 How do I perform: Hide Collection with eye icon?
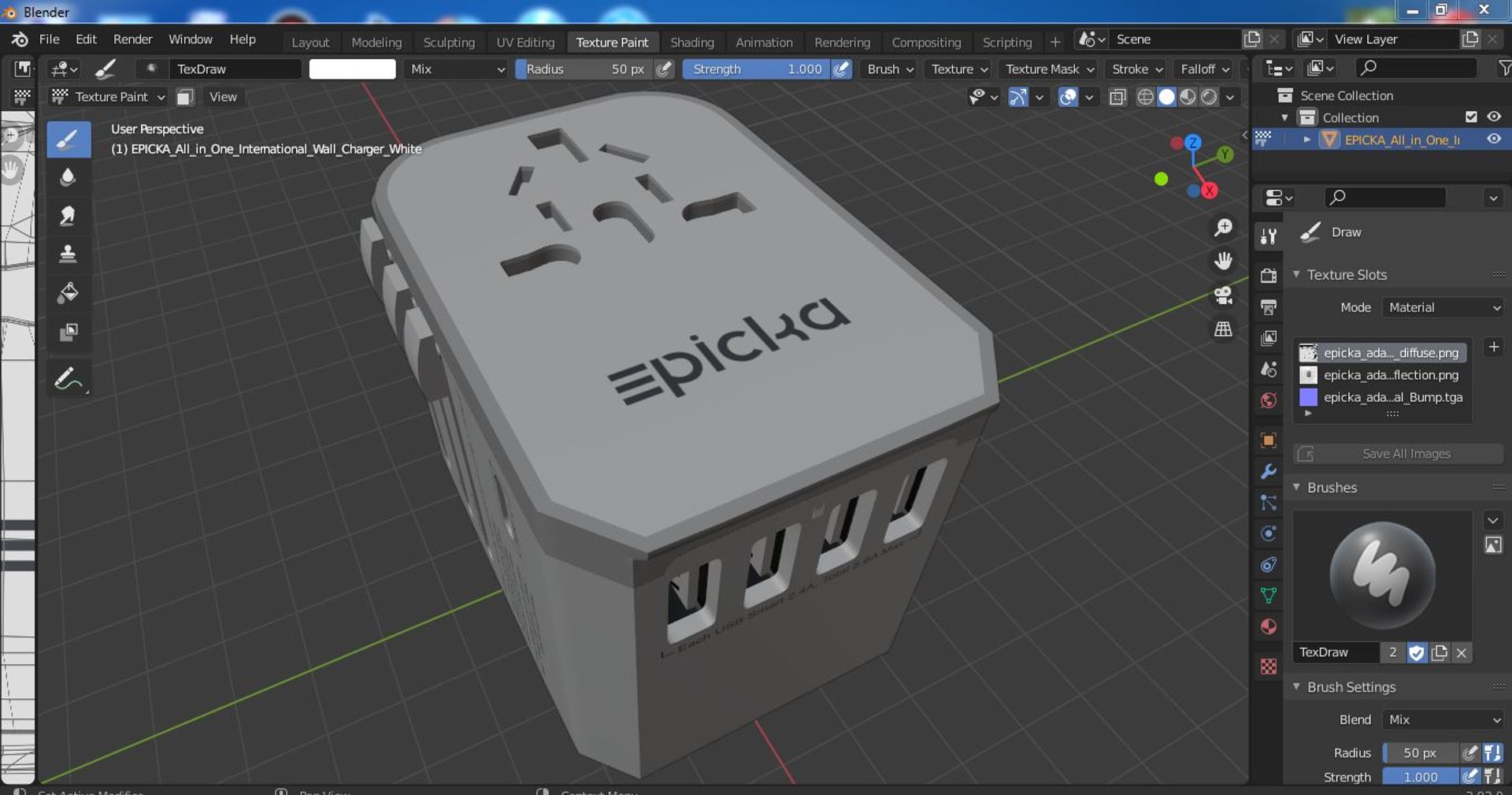1494,117
